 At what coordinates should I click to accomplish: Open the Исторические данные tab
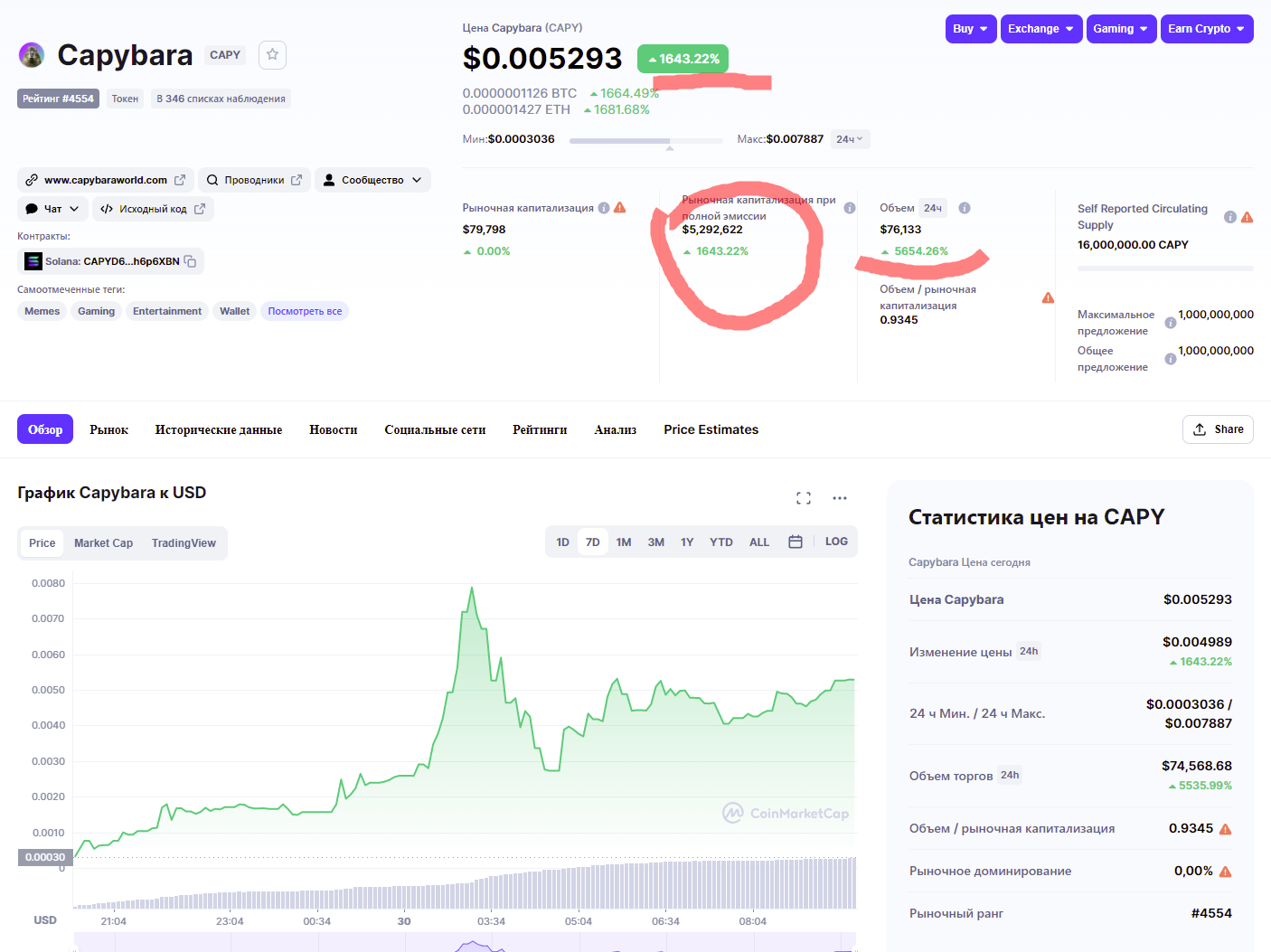click(219, 430)
